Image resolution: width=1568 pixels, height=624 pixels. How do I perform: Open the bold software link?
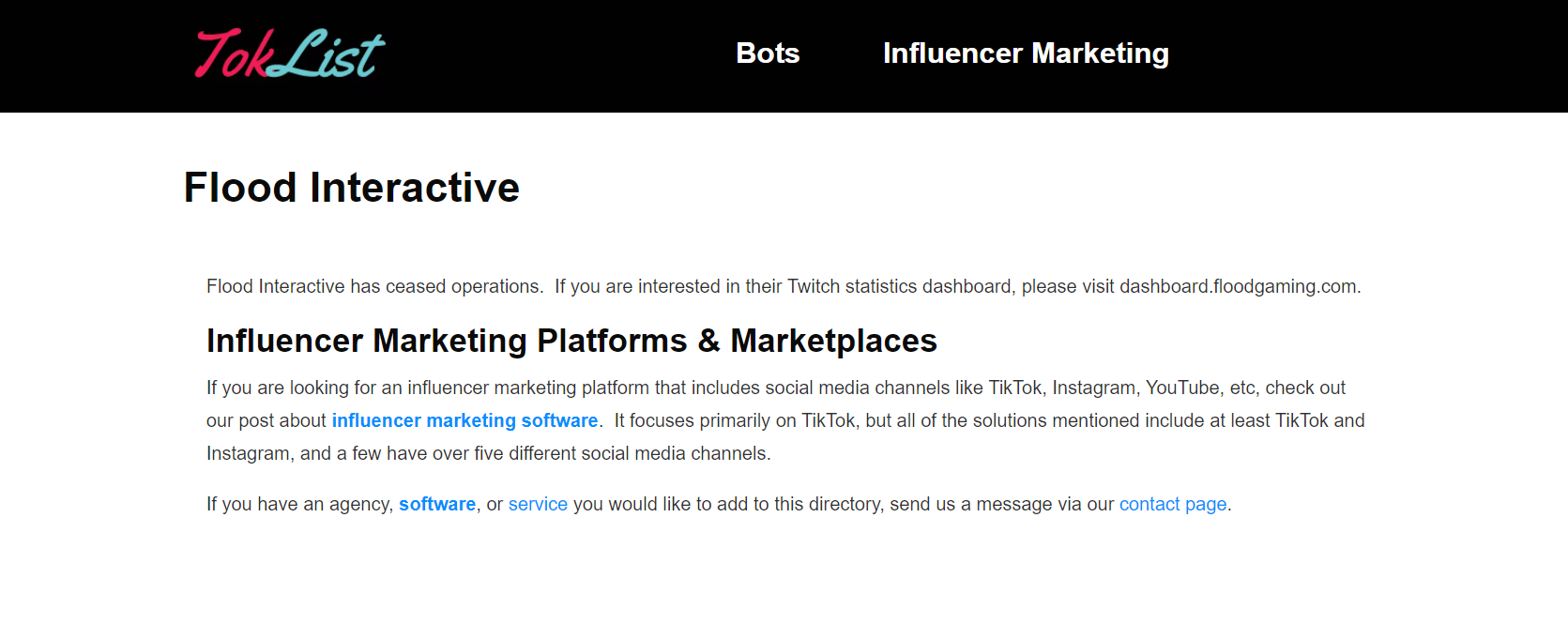(x=437, y=504)
